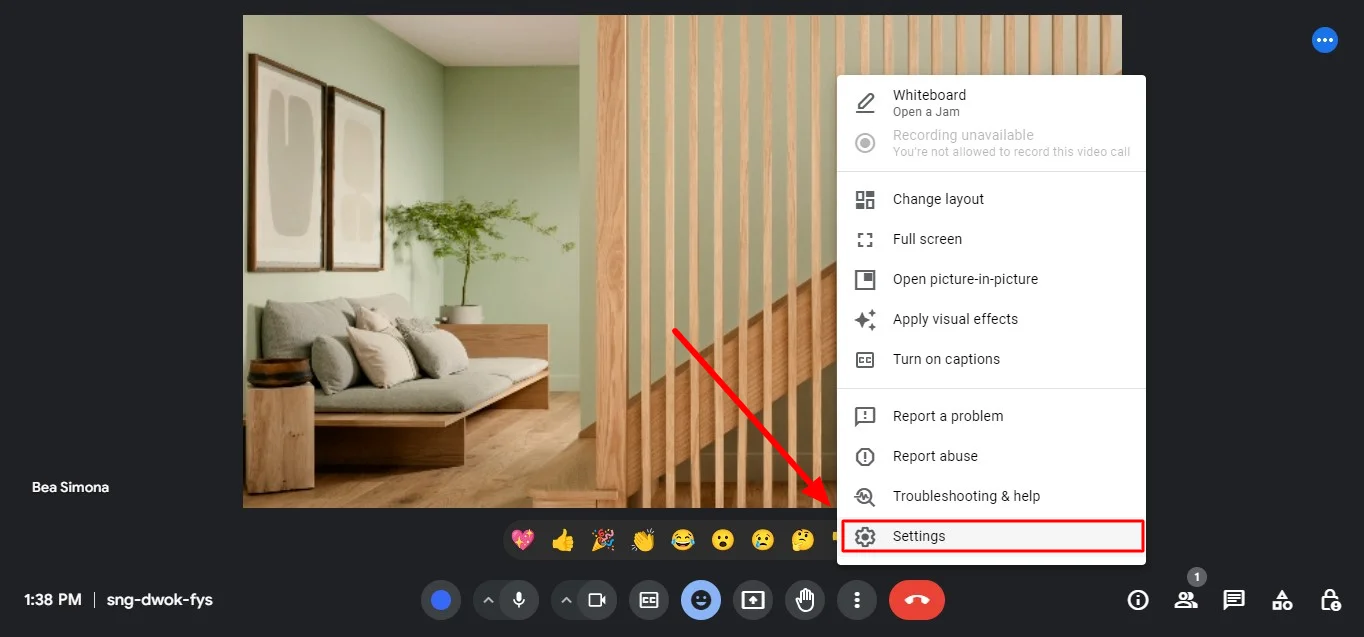The height and width of the screenshot is (637, 1364).
Task: Open the more options three-dot menu
Action: click(857, 599)
